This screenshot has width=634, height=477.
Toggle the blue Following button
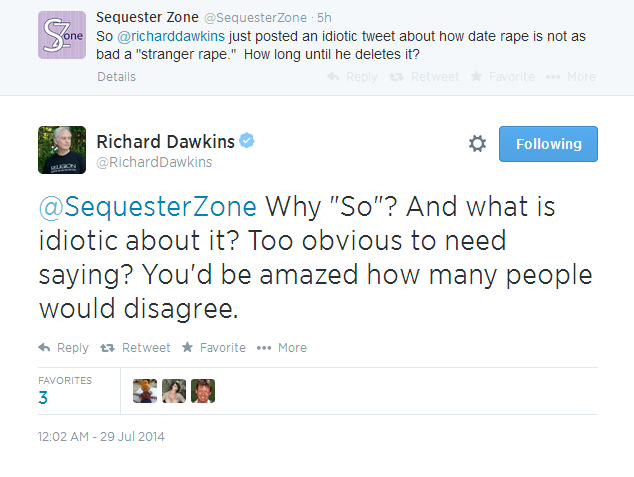pos(548,144)
